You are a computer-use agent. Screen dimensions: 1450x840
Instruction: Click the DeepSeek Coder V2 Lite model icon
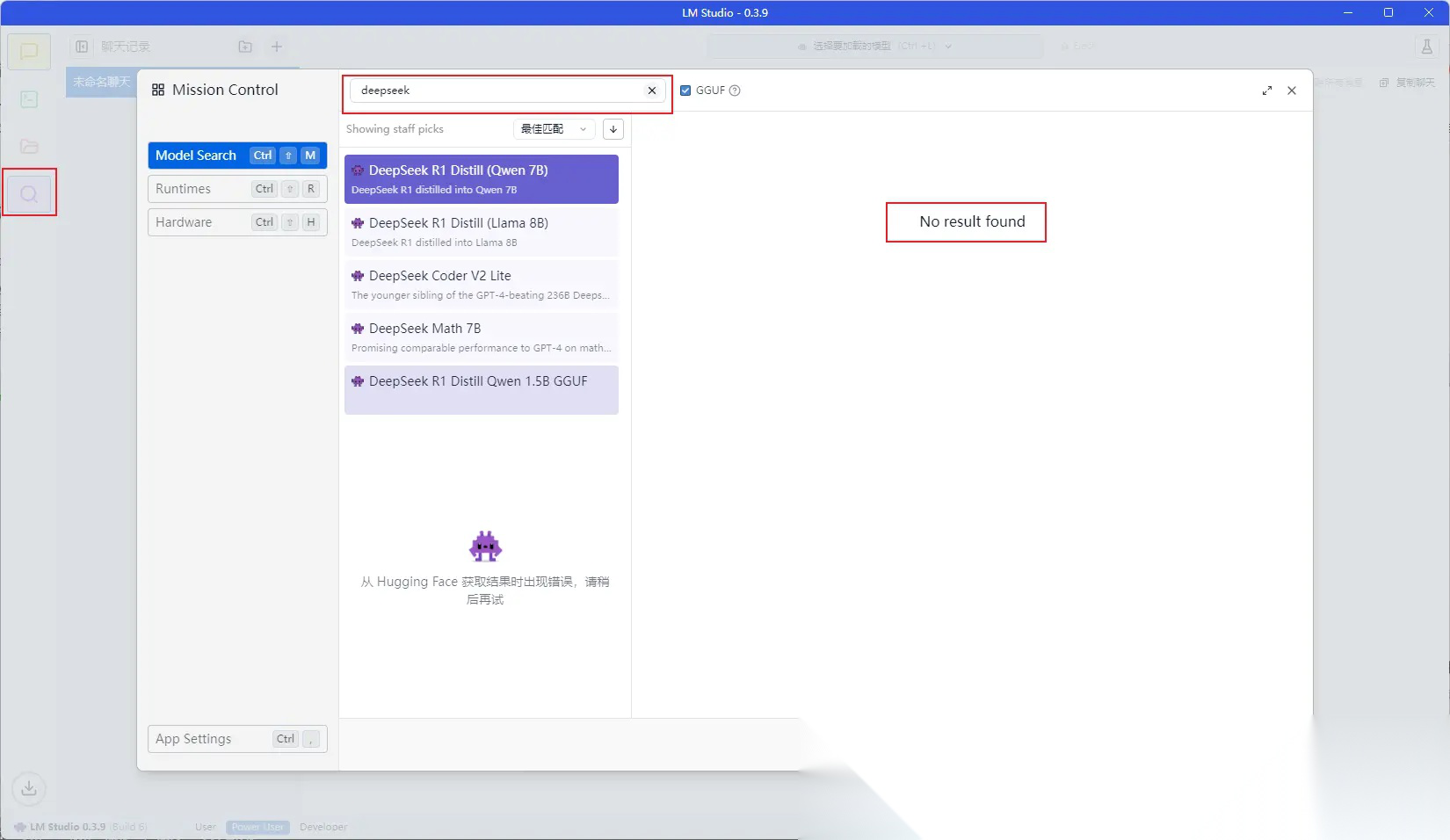tap(358, 276)
